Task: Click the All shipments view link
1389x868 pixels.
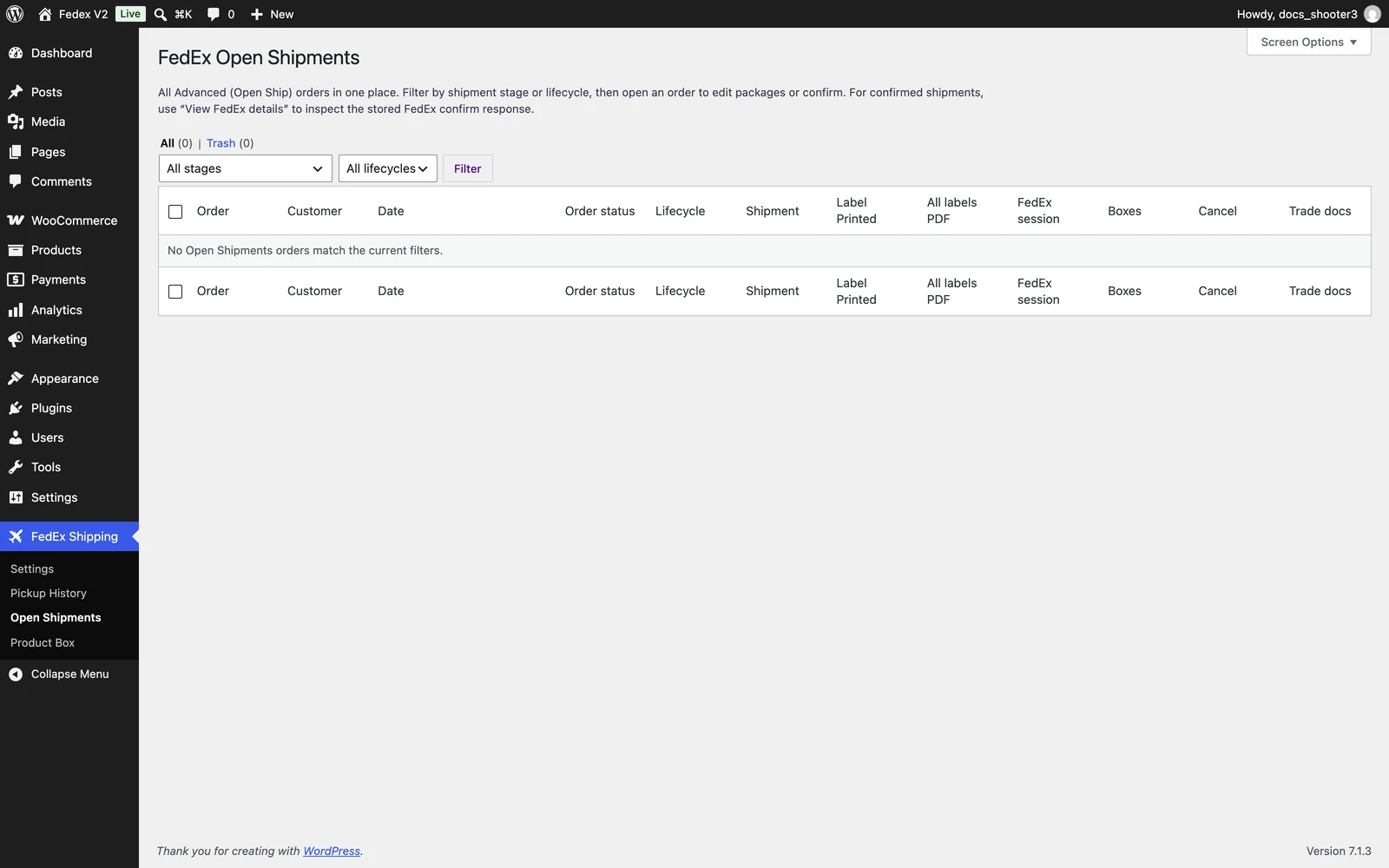Action: (168, 143)
